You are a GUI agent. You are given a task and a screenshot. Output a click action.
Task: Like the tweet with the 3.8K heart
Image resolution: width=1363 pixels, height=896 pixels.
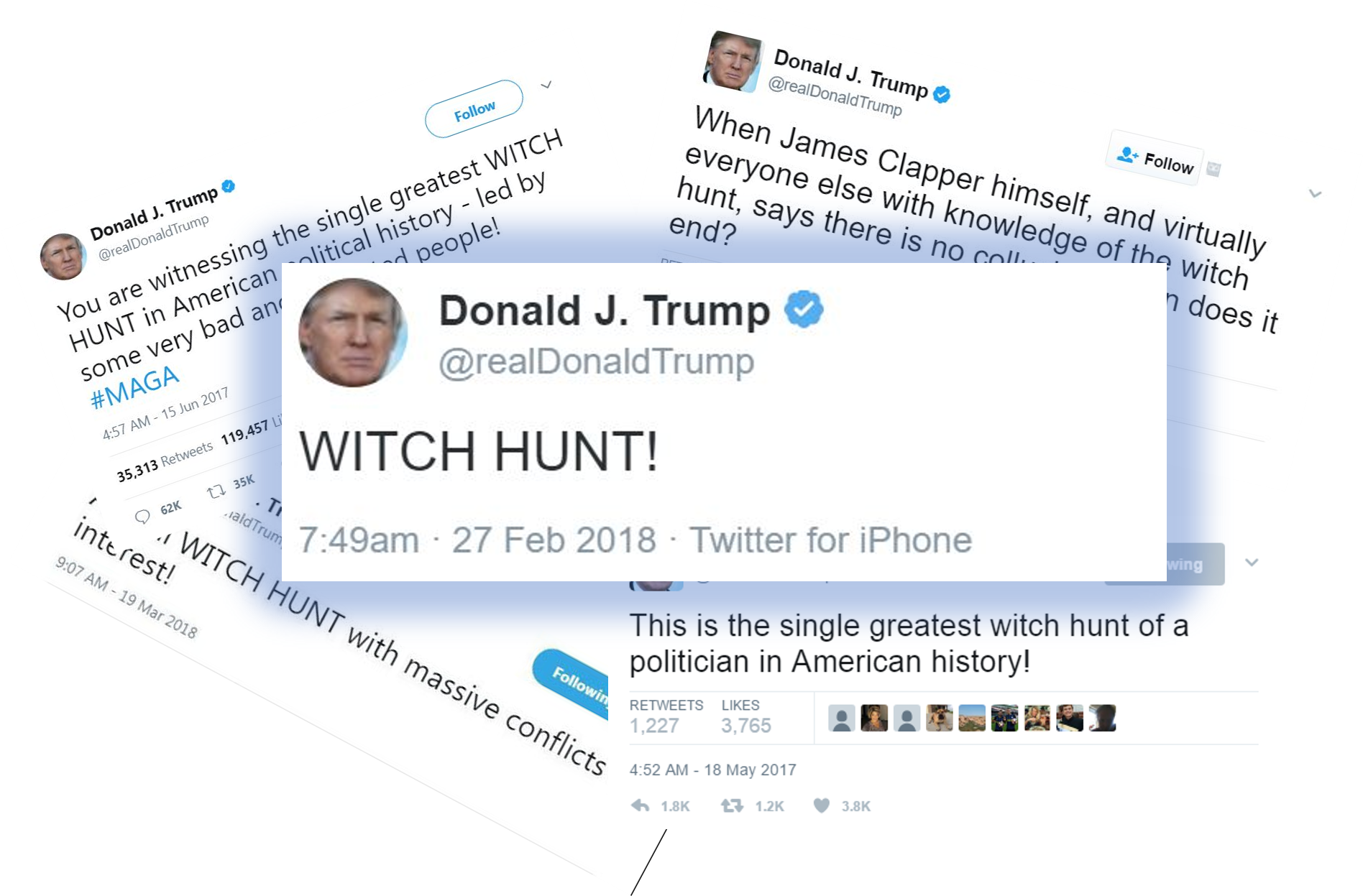point(821,805)
